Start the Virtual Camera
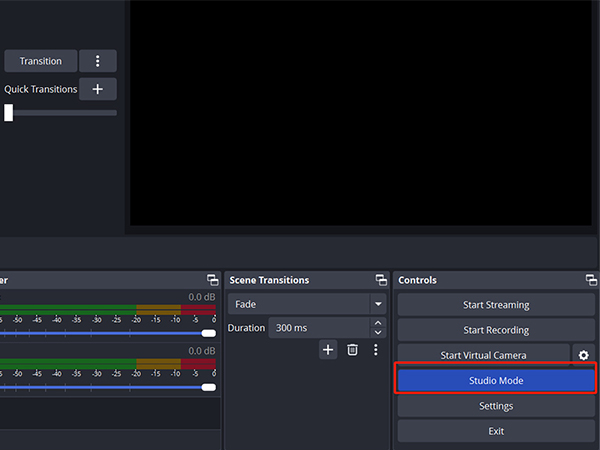Screen dimensions: 600x450 pyautogui.click(x=483, y=355)
